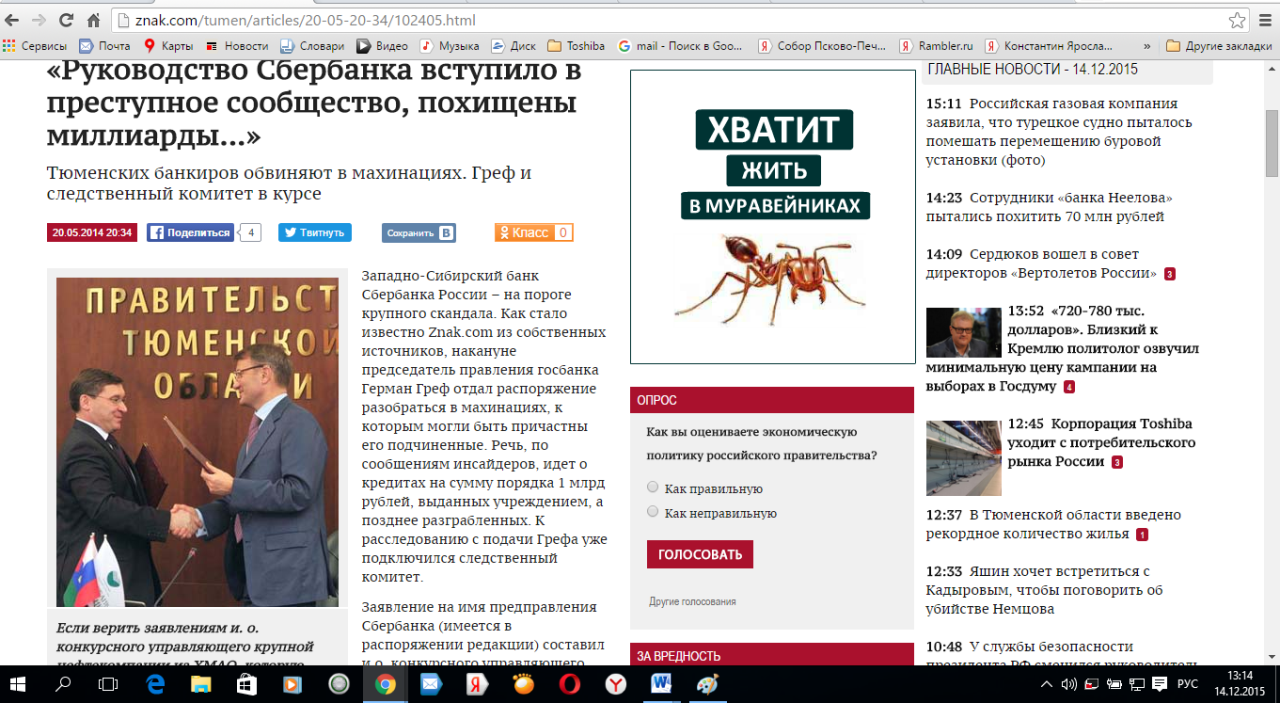The image size is (1280, 703).
Task: Open Windows taskbar search icon
Action: (63, 685)
